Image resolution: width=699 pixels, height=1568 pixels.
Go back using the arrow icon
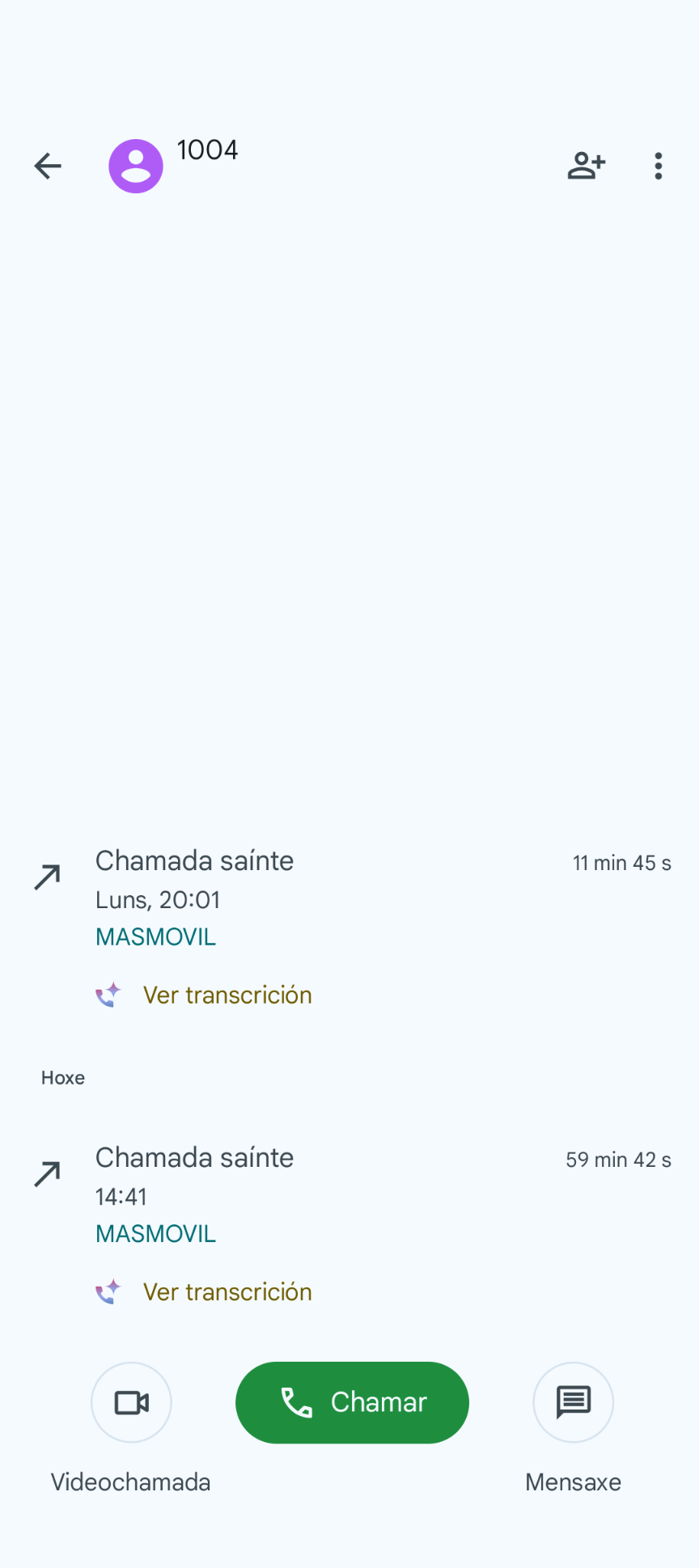point(48,166)
